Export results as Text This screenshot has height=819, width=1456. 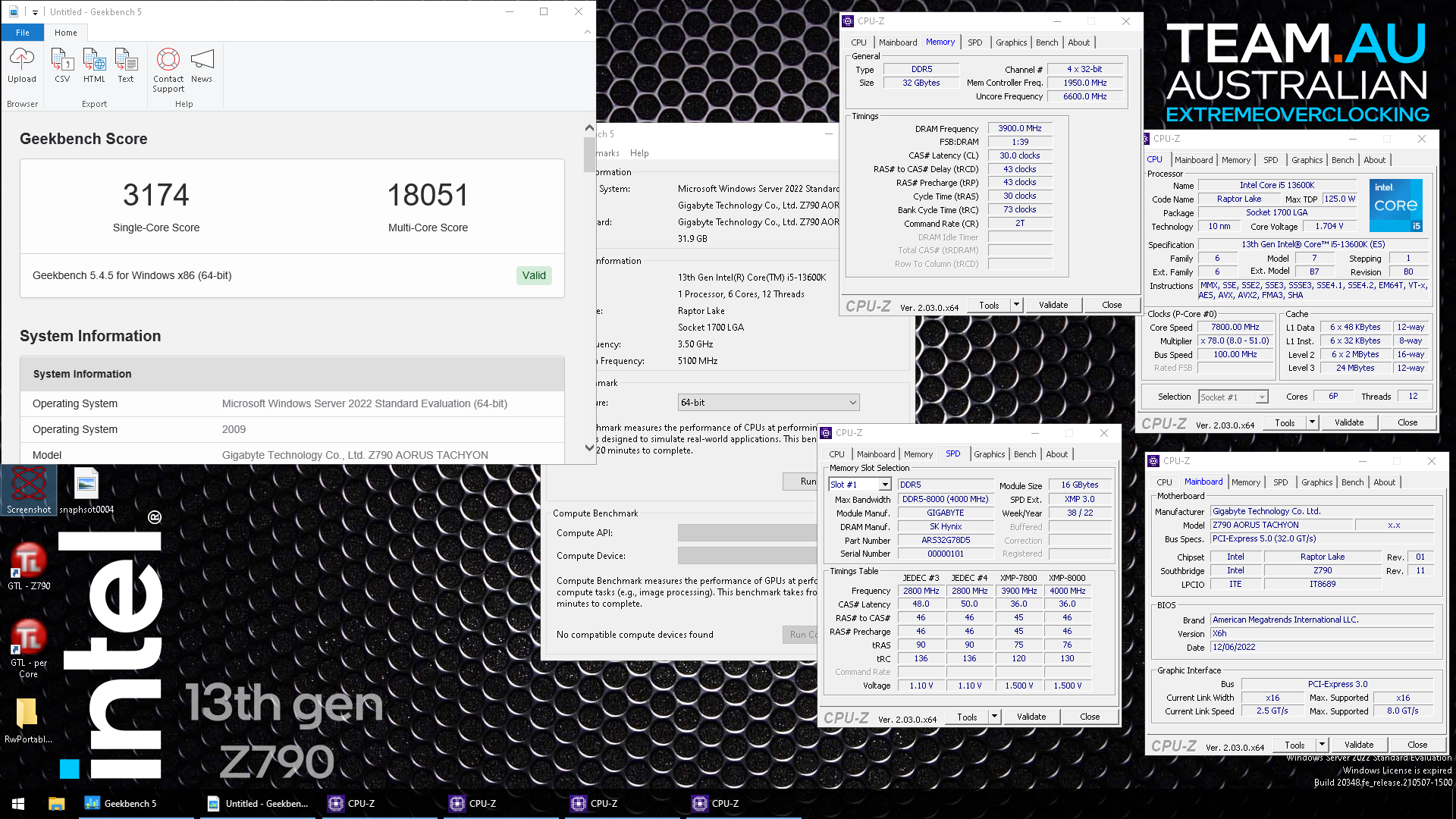pyautogui.click(x=126, y=65)
